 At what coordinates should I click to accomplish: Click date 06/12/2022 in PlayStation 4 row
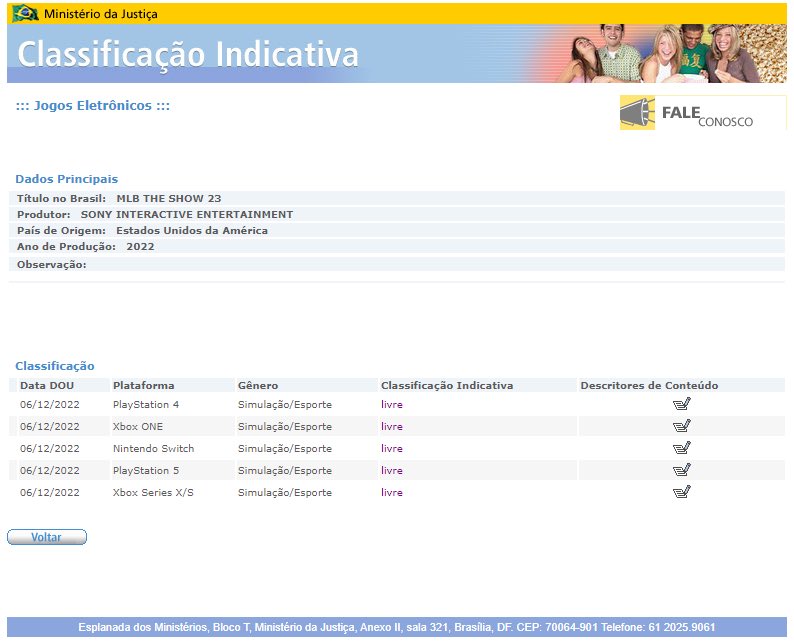(x=50, y=405)
